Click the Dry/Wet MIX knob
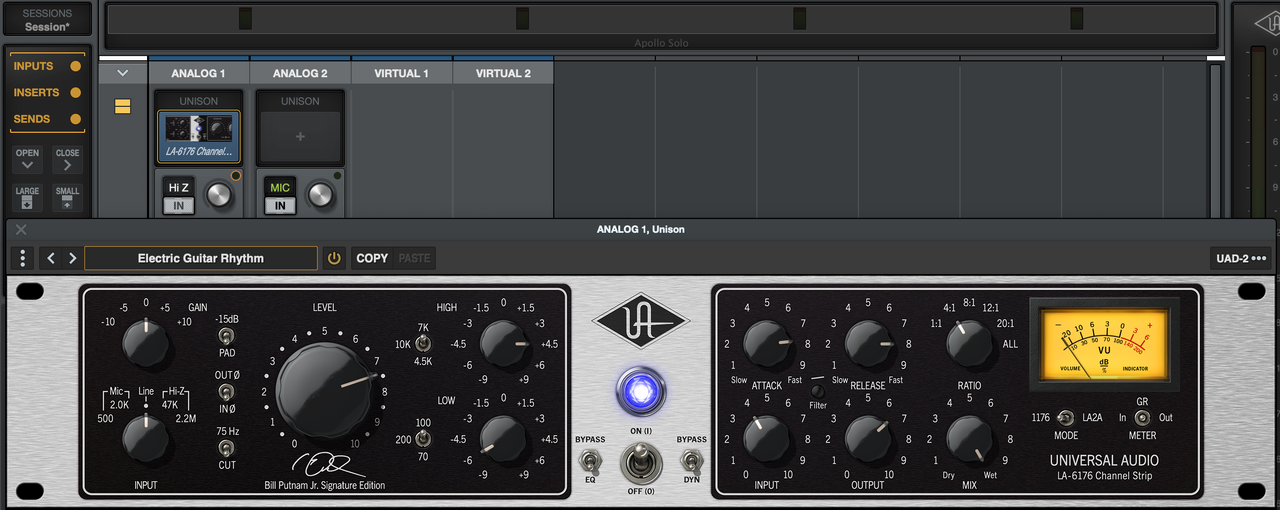Image resolution: width=1280 pixels, height=510 pixels. [968, 439]
